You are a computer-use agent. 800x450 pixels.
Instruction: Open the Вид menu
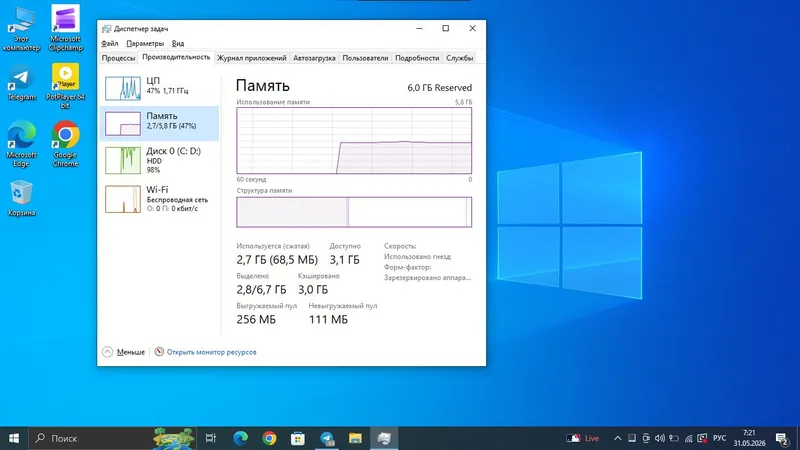point(178,43)
